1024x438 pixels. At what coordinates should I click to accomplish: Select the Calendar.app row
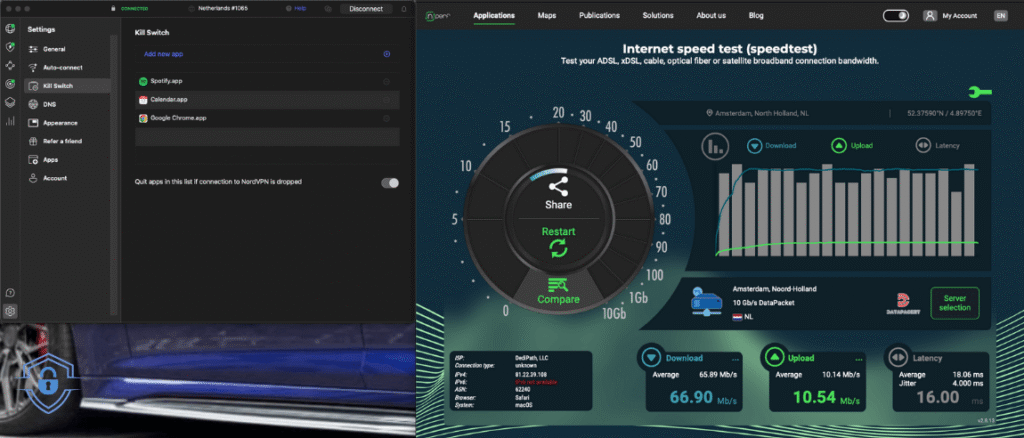[x=267, y=100]
